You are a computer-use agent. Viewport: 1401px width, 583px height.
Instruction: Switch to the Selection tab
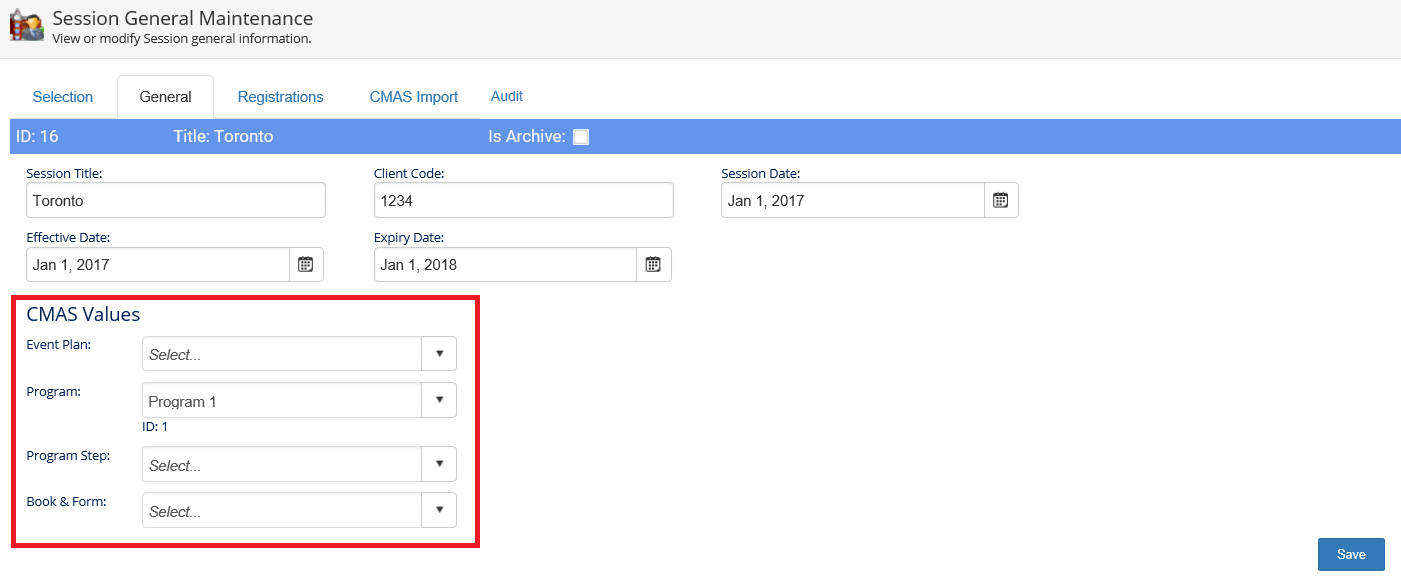63,97
